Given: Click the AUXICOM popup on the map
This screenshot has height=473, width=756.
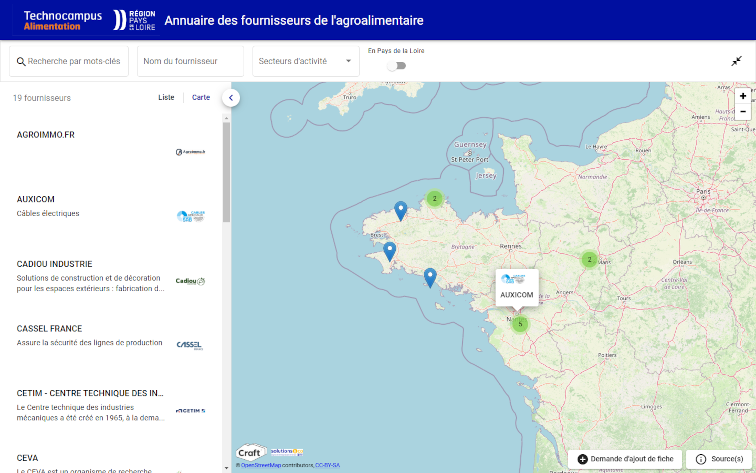Looking at the screenshot, I should 517,287.
